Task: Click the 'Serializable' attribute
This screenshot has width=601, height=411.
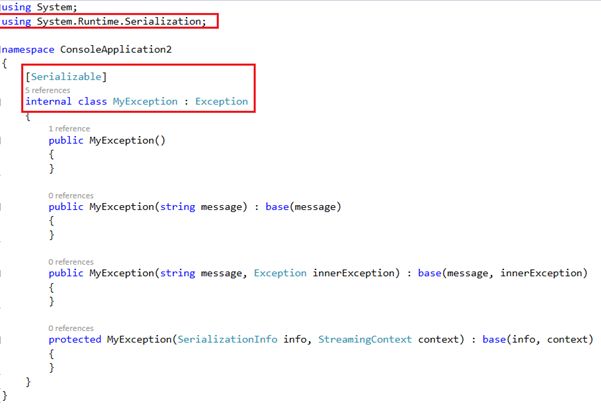Action: tap(66, 77)
